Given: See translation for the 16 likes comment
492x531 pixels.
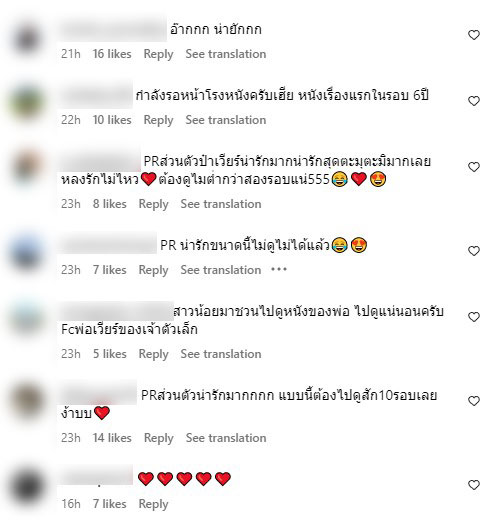Looking at the screenshot, I should coord(226,54).
